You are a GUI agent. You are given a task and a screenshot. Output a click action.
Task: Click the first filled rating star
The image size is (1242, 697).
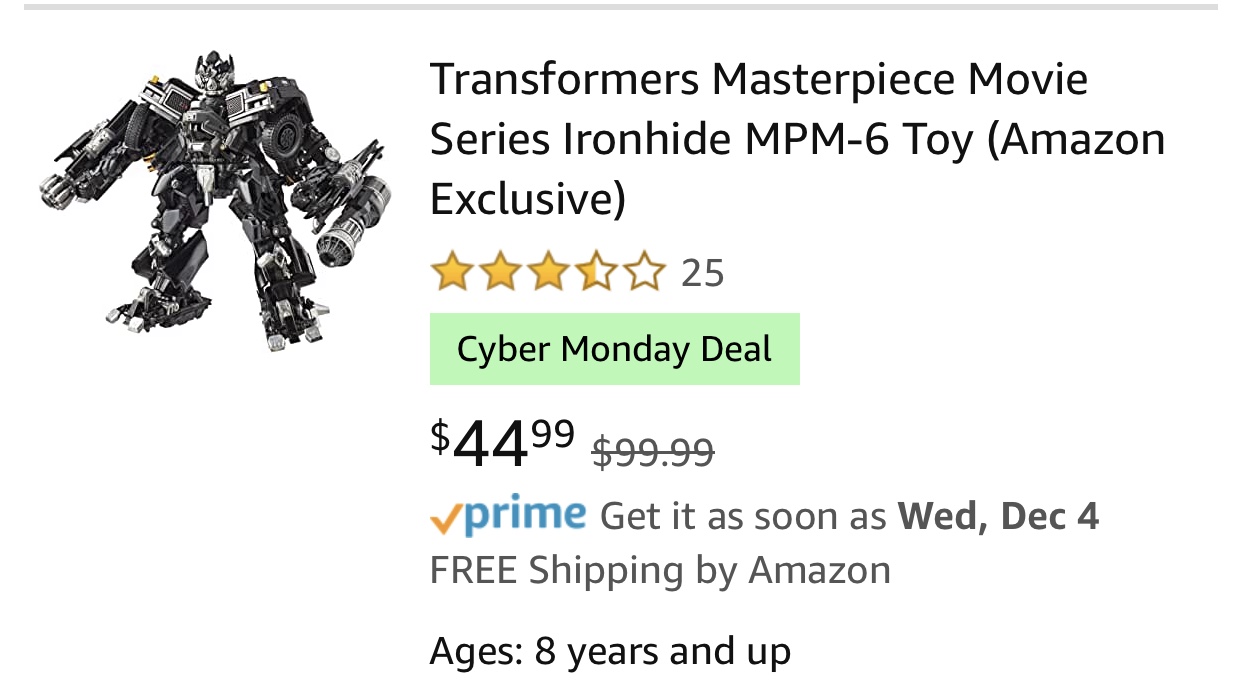point(451,272)
